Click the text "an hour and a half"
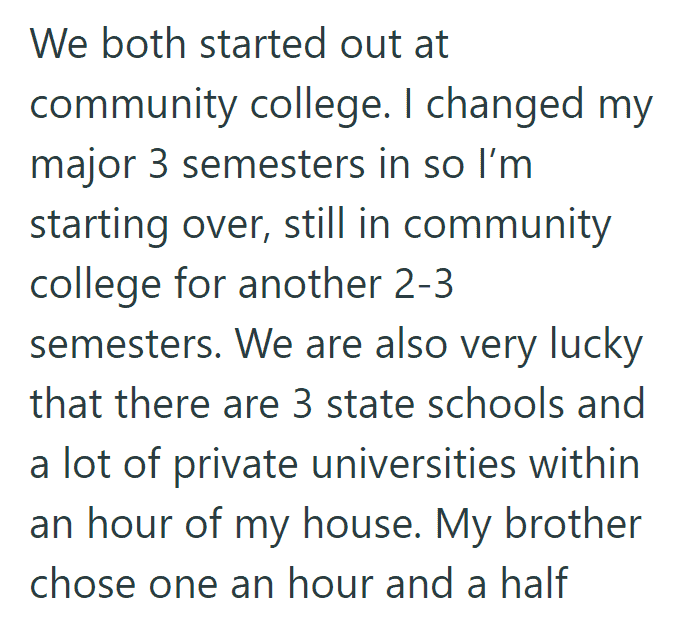The height and width of the screenshot is (619, 688). (x=399, y=583)
